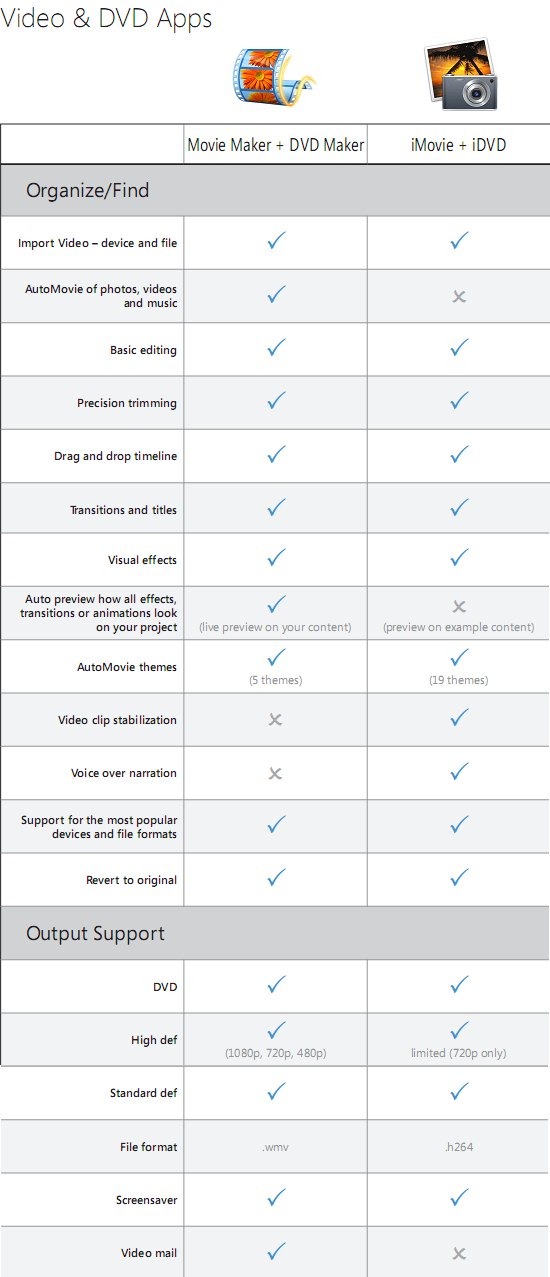Click the iMovie X mark for AutoMovie of photos

tap(459, 297)
